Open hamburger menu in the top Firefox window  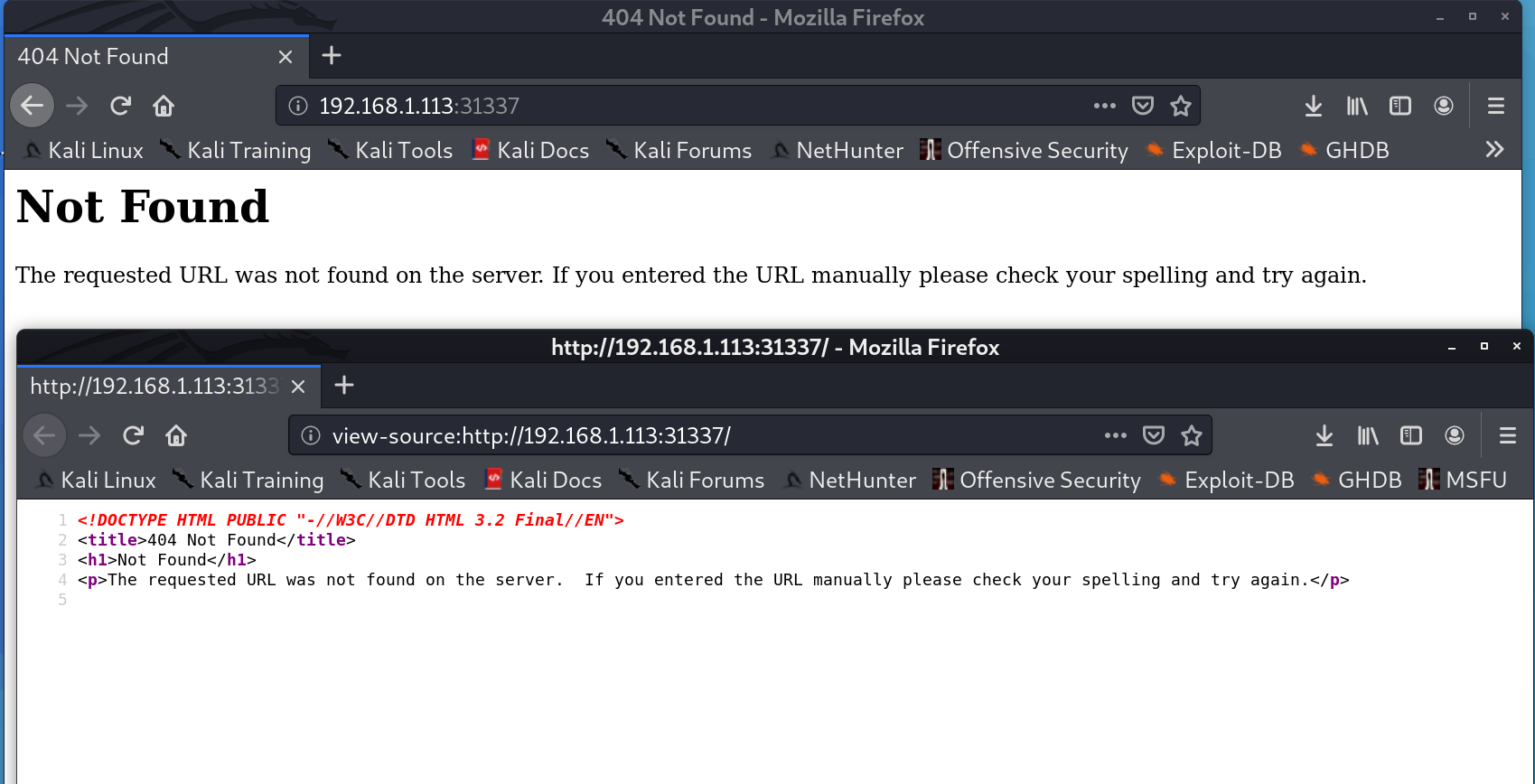[1496, 106]
